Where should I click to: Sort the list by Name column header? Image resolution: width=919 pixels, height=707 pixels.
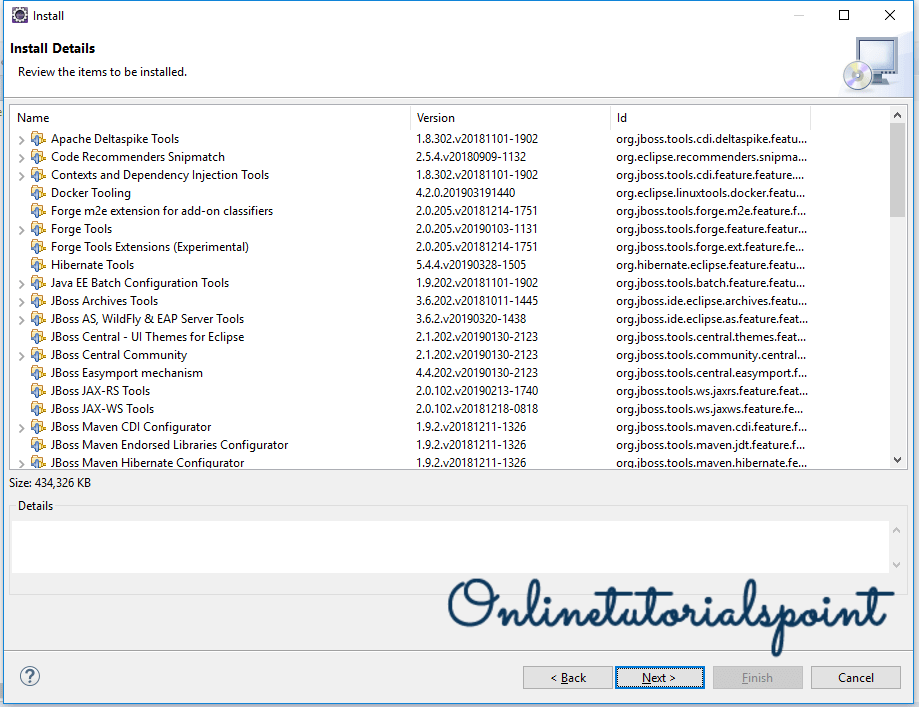tap(210, 118)
